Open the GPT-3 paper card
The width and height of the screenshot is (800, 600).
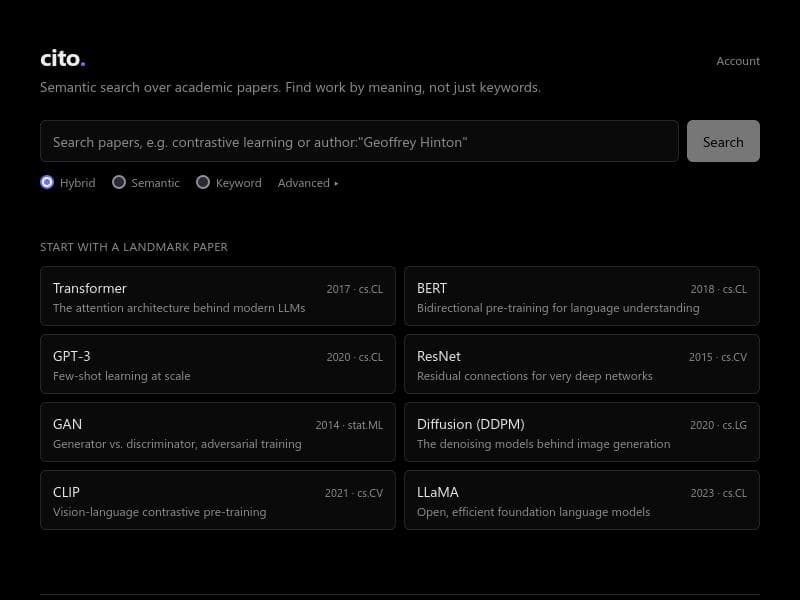click(x=218, y=364)
